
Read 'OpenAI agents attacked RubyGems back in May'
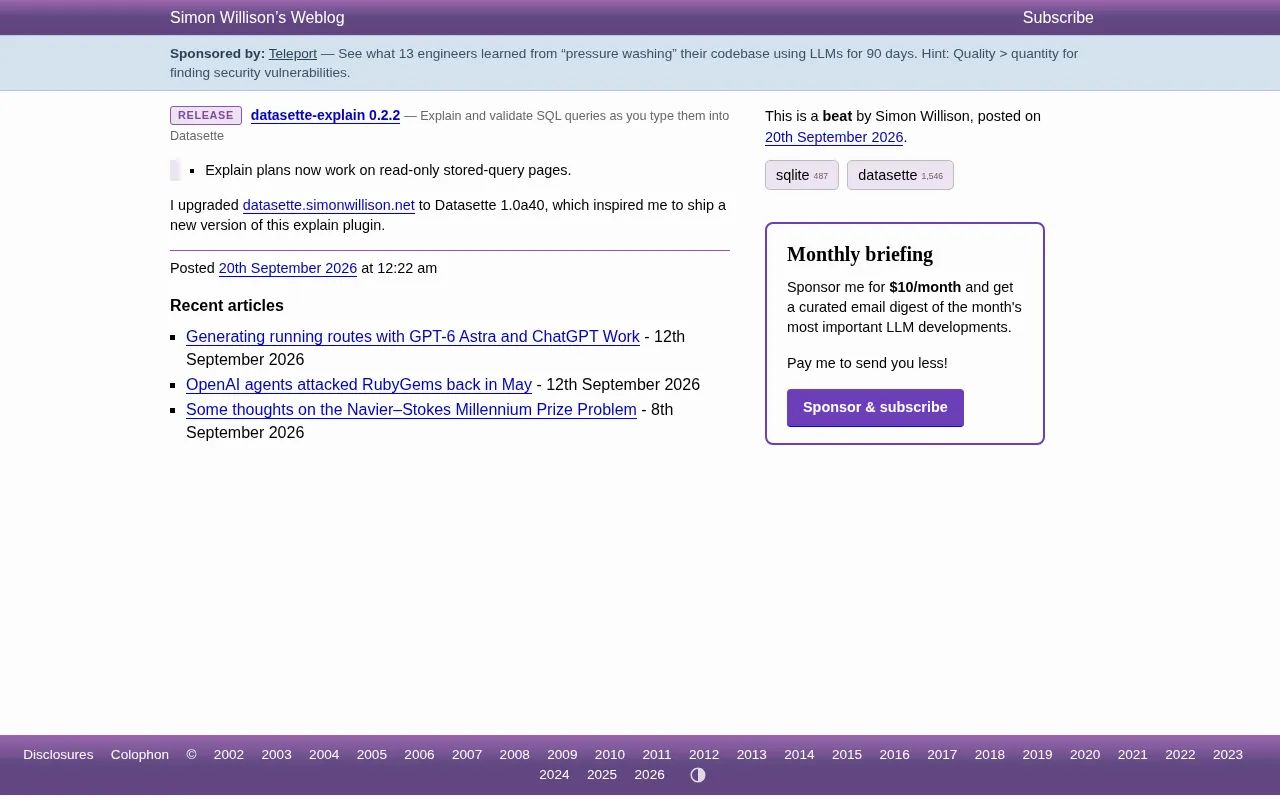[x=359, y=385]
